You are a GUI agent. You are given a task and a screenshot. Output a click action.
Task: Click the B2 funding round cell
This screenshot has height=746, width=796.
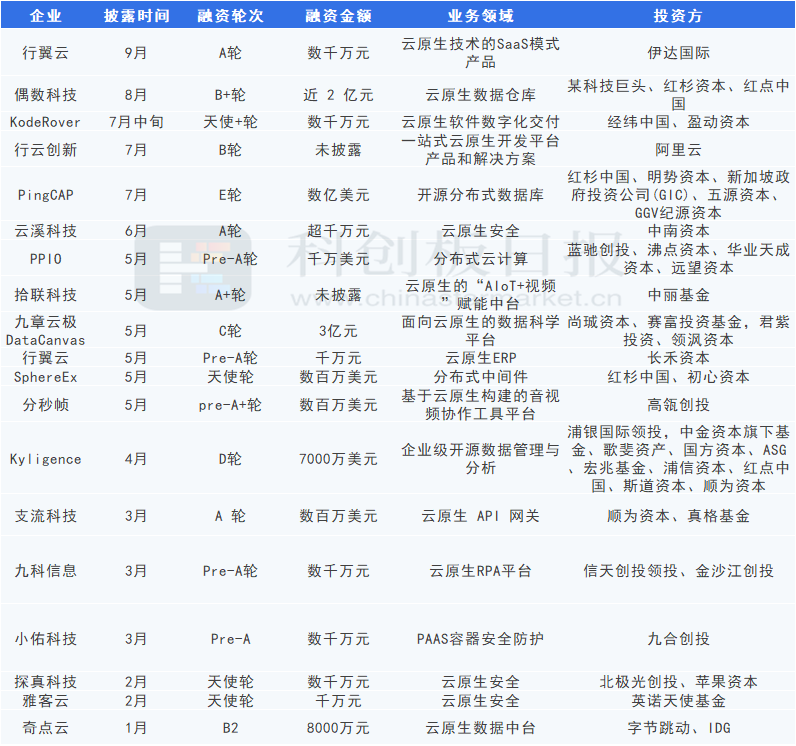pyautogui.click(x=230, y=728)
